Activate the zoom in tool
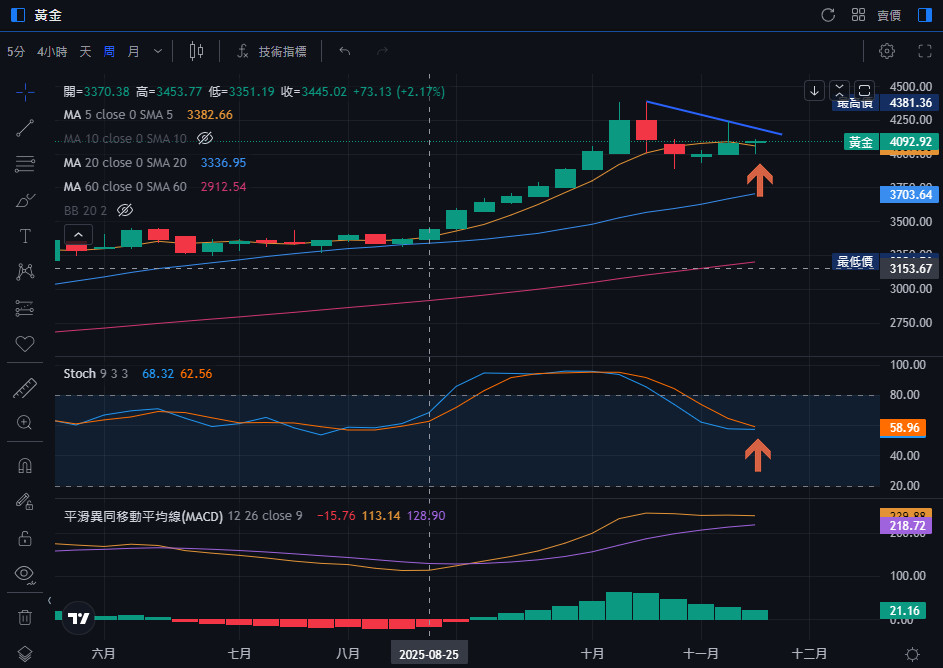 (x=25, y=422)
